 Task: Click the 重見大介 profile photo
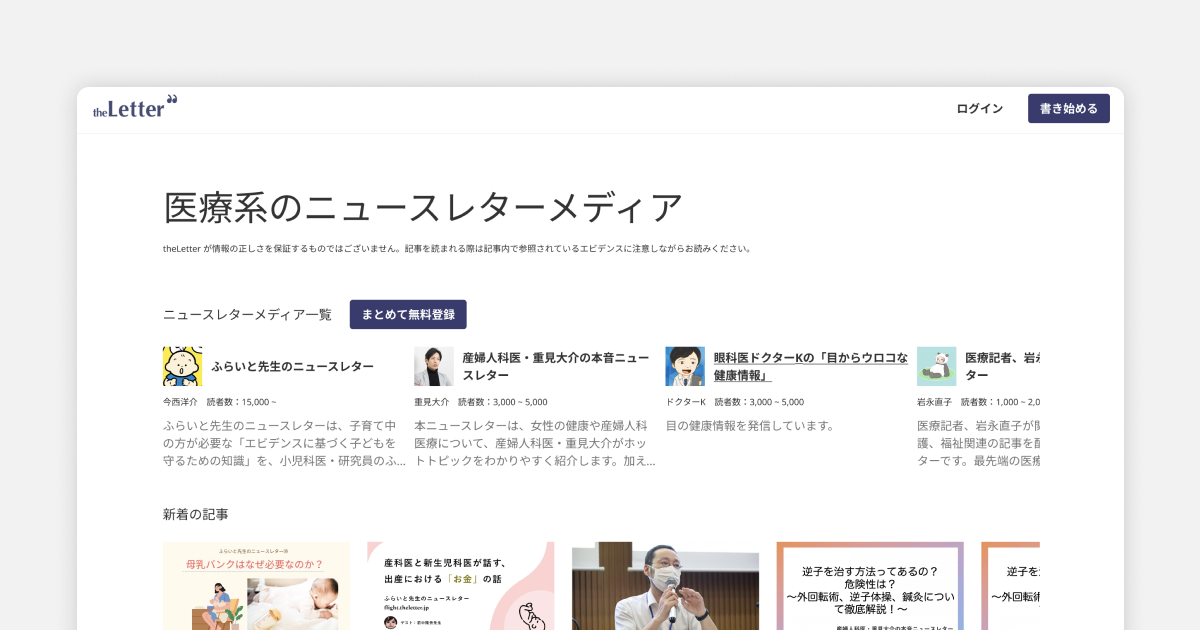(434, 366)
